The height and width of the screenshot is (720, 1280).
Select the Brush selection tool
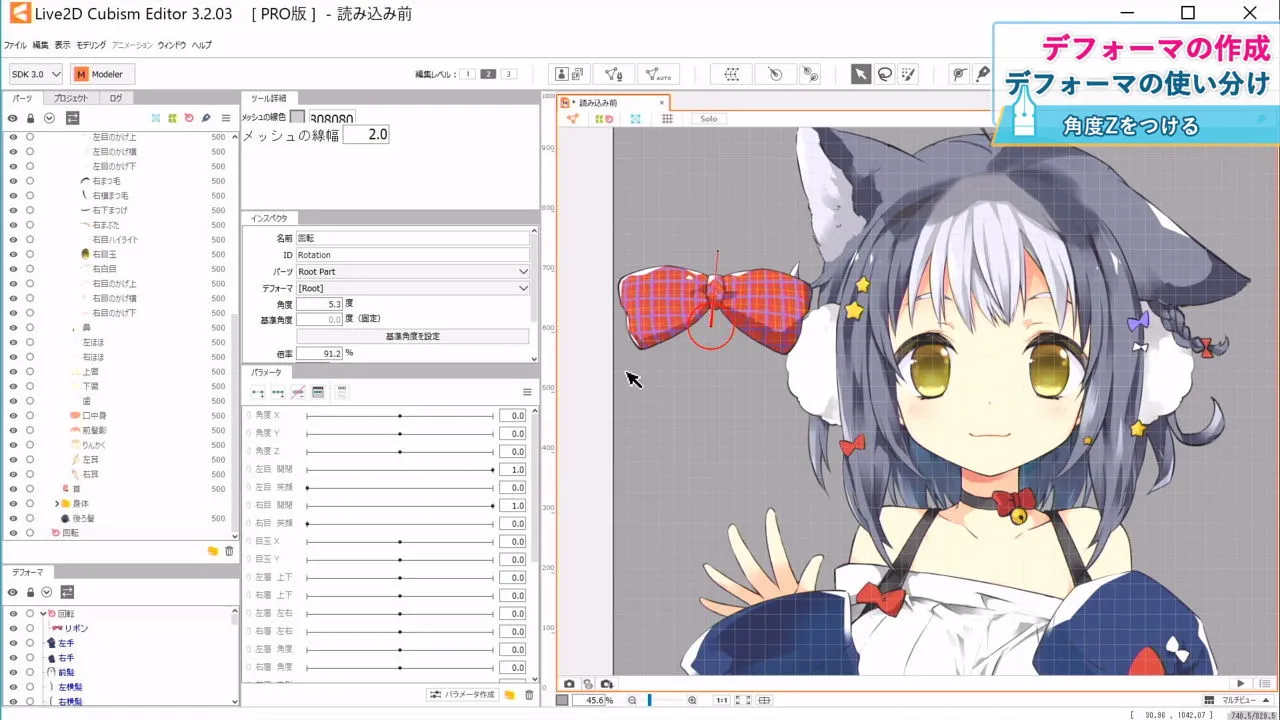(x=910, y=73)
